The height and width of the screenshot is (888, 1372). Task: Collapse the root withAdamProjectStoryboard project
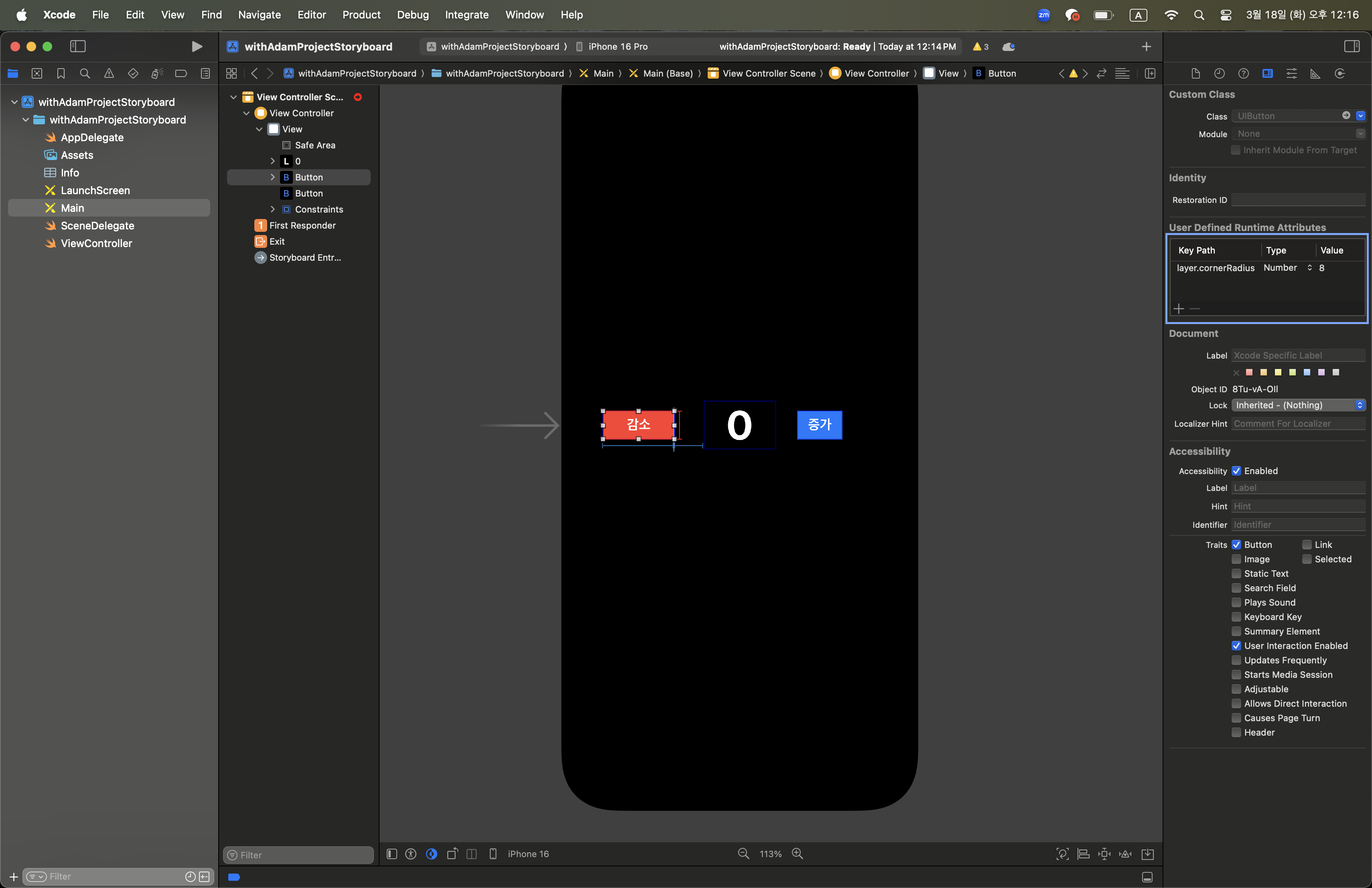pyautogui.click(x=14, y=102)
